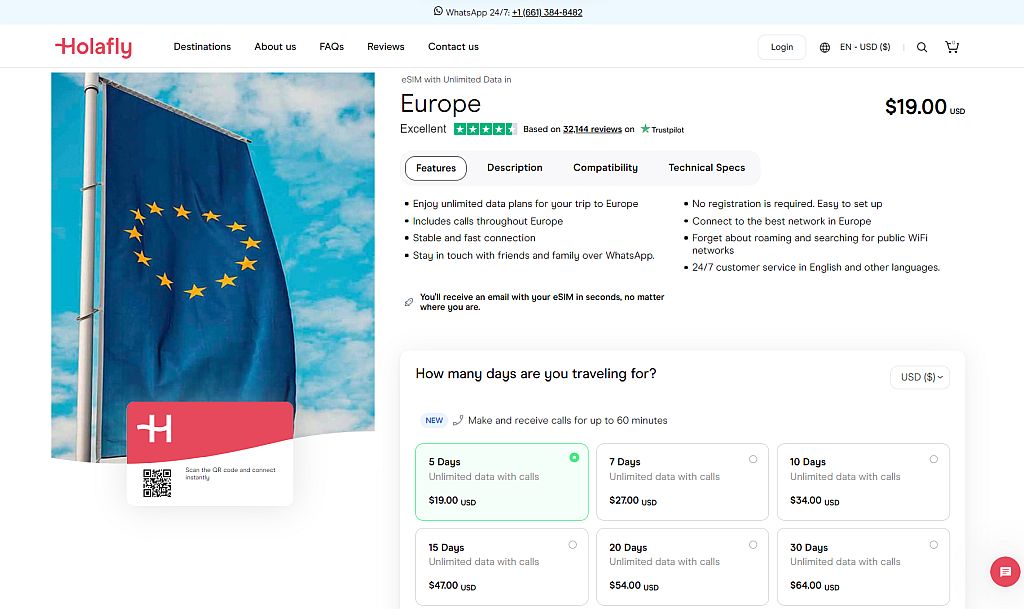Click the Holafly logo
Image resolution: width=1024 pixels, height=609 pixels.
pyautogui.click(x=93, y=46)
